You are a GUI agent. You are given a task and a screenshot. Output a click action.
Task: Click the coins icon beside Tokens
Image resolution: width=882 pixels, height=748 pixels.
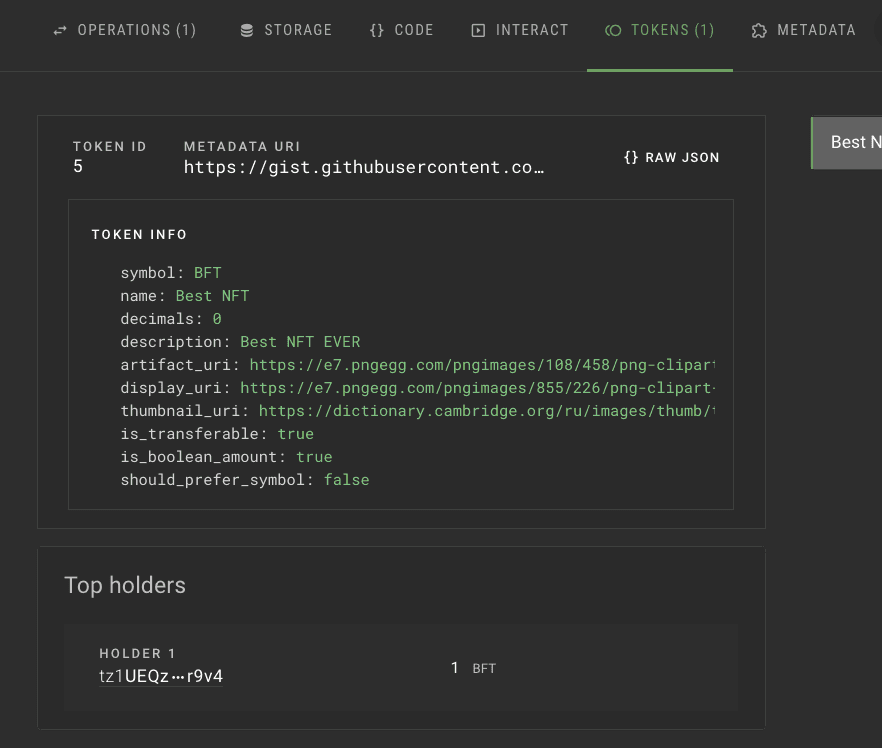pos(614,30)
